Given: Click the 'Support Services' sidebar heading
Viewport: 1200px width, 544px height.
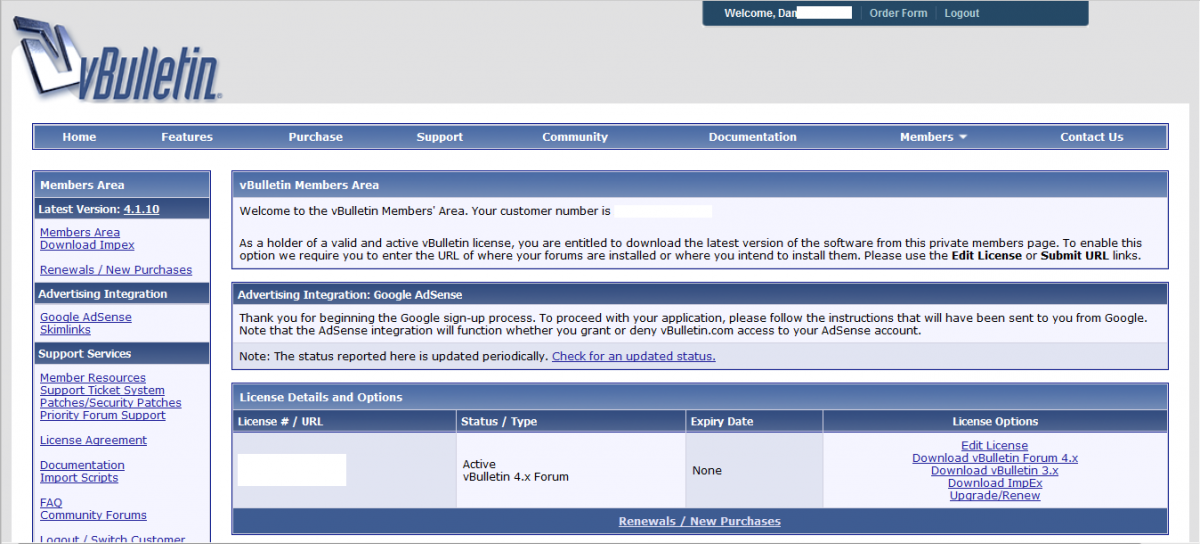Looking at the screenshot, I should click(85, 353).
